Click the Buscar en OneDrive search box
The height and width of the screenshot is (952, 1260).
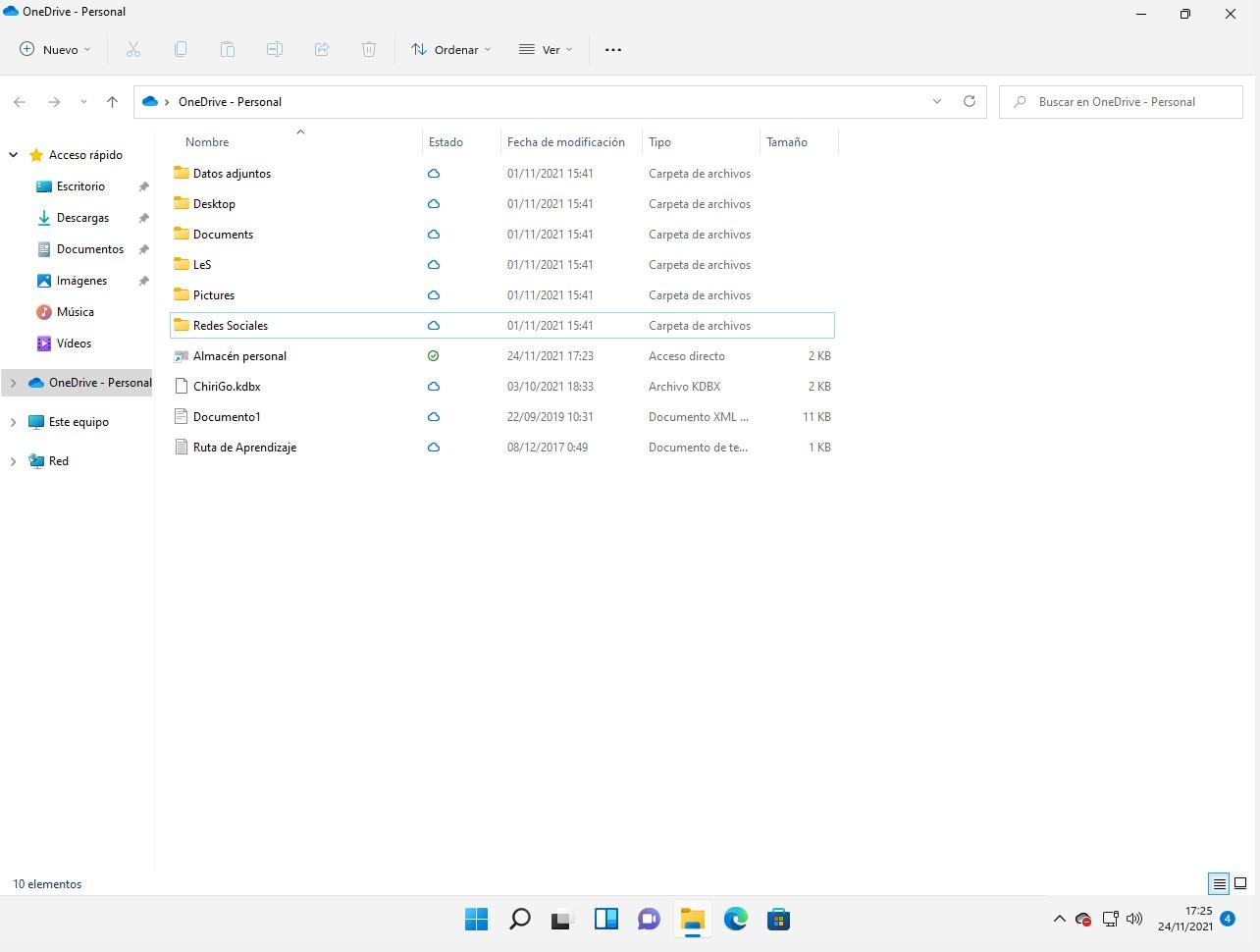(x=1121, y=101)
